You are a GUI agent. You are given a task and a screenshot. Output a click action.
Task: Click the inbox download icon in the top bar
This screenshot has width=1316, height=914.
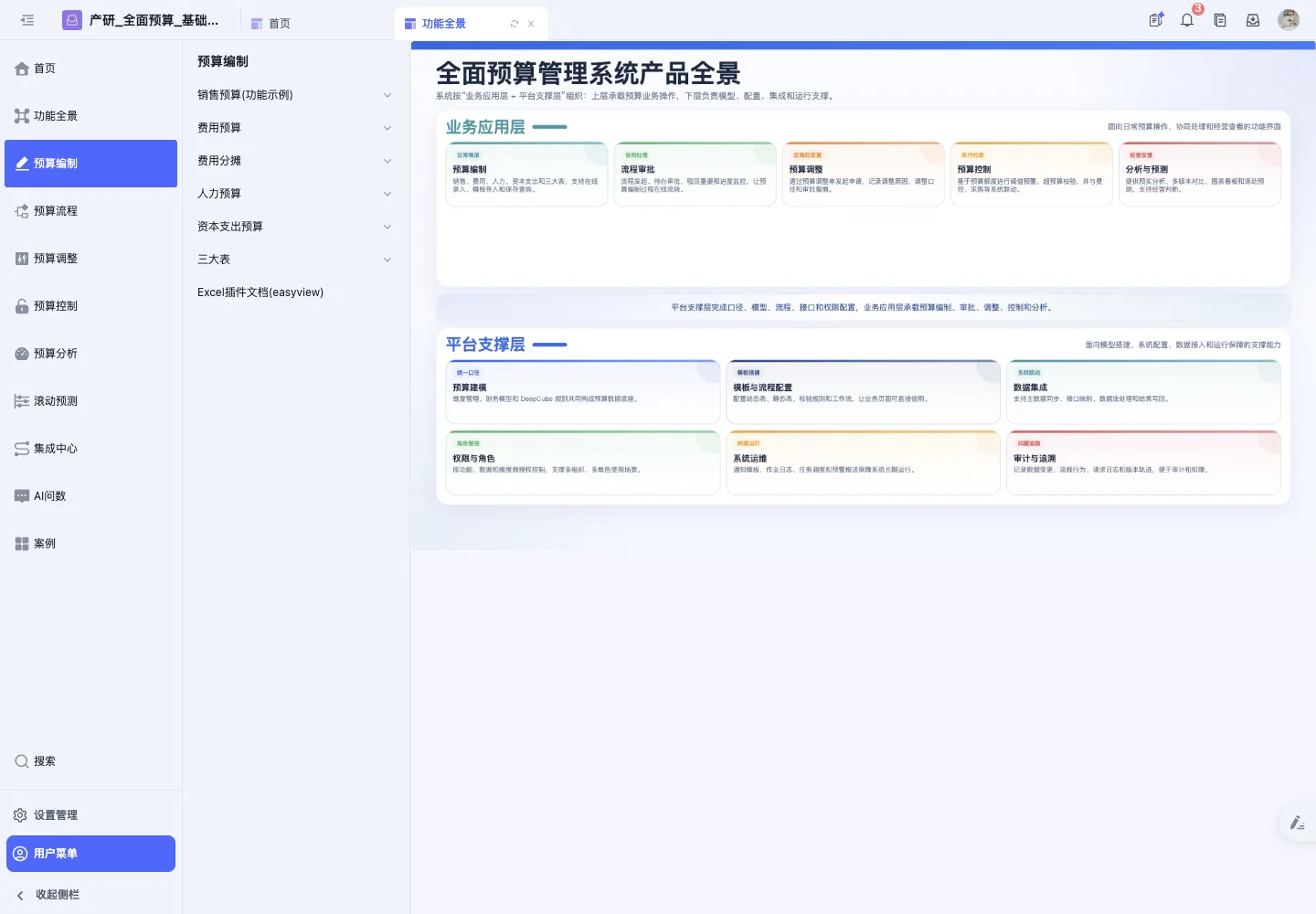click(1253, 20)
